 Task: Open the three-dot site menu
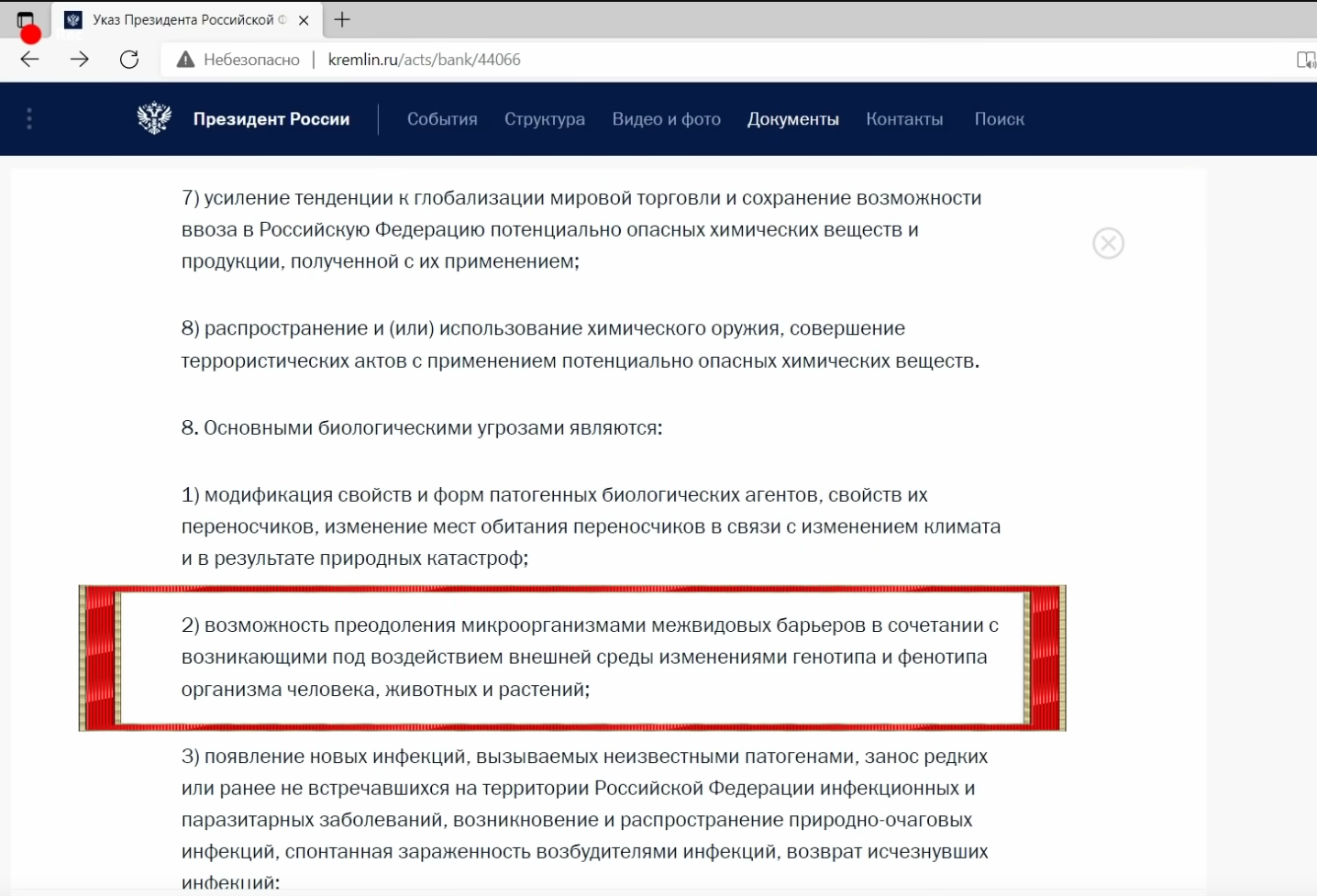(29, 118)
